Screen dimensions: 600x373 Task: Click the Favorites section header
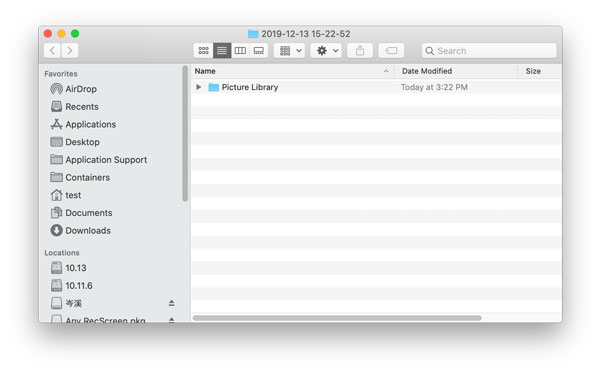pyautogui.click(x=61, y=73)
